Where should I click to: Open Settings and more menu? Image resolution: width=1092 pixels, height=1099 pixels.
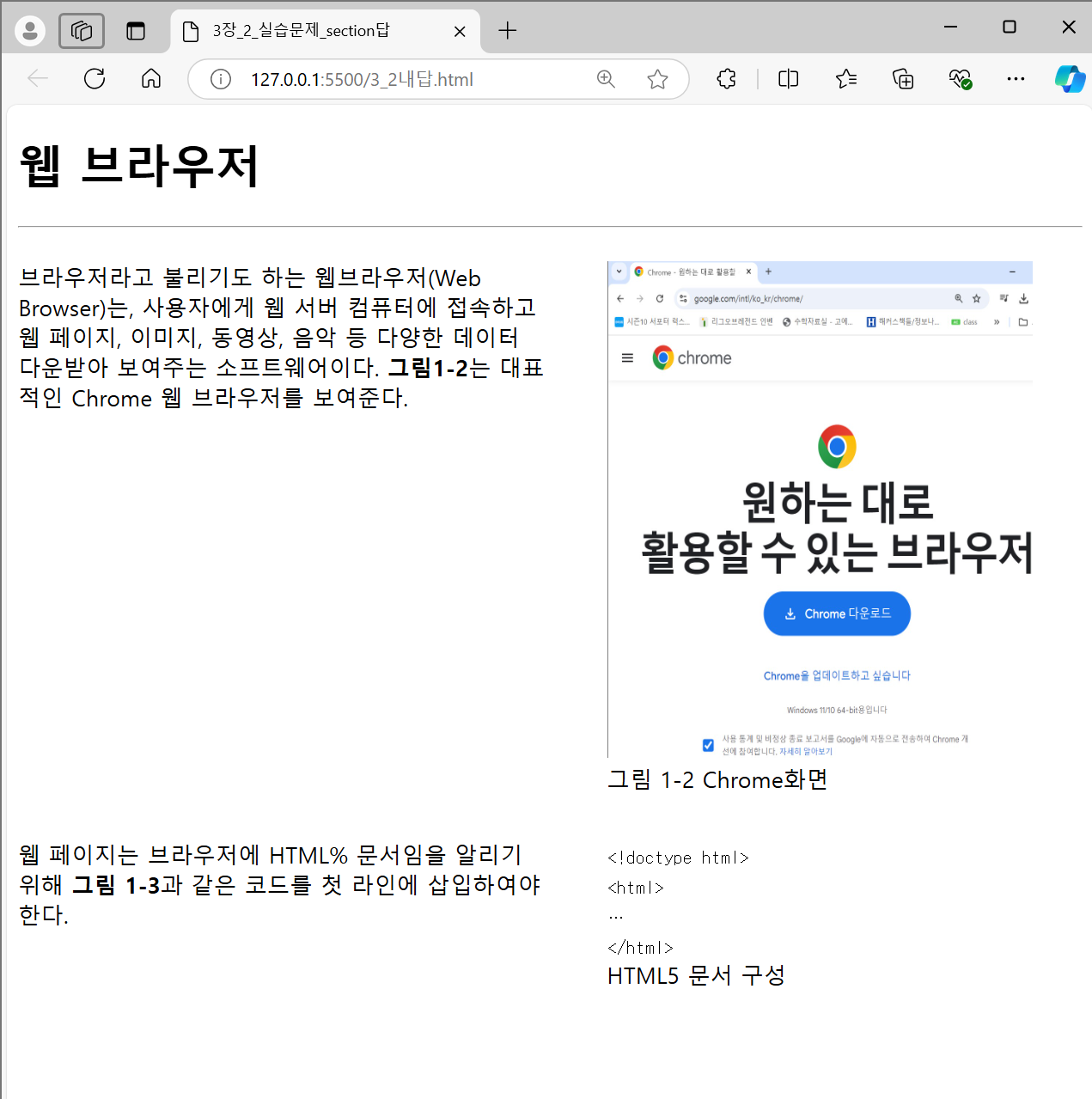point(1016,79)
